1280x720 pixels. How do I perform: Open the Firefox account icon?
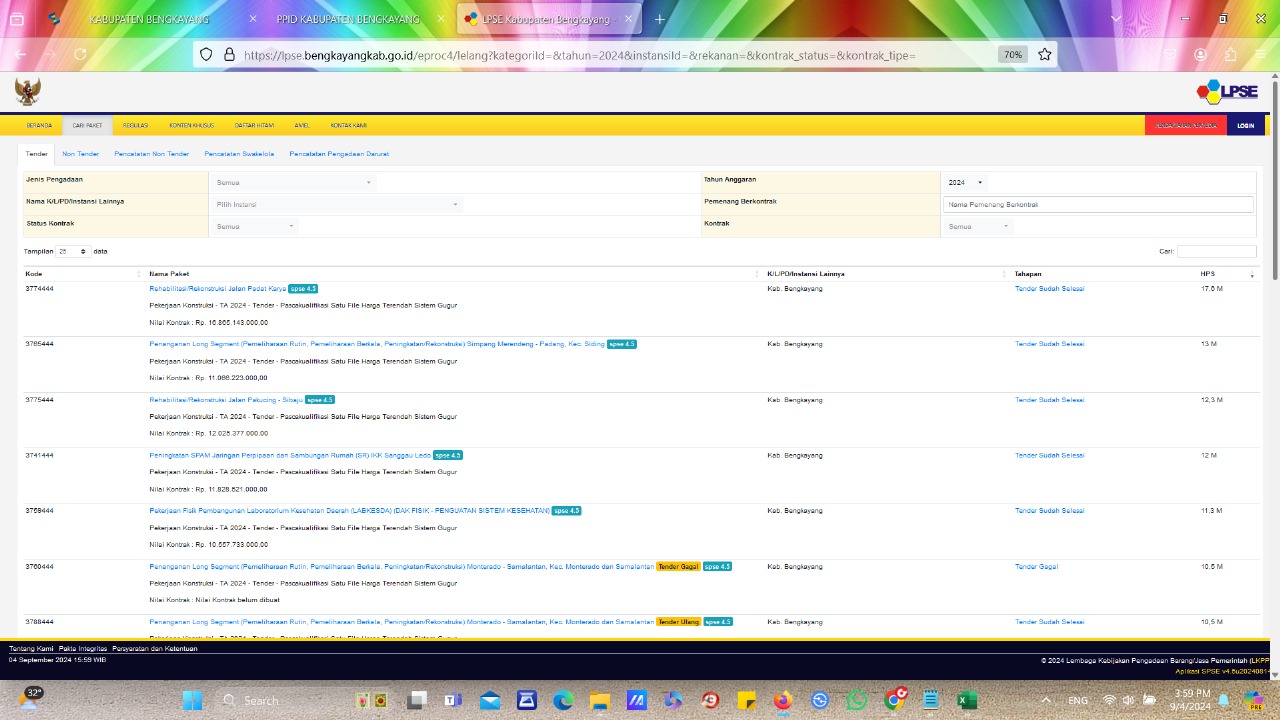click(1200, 55)
